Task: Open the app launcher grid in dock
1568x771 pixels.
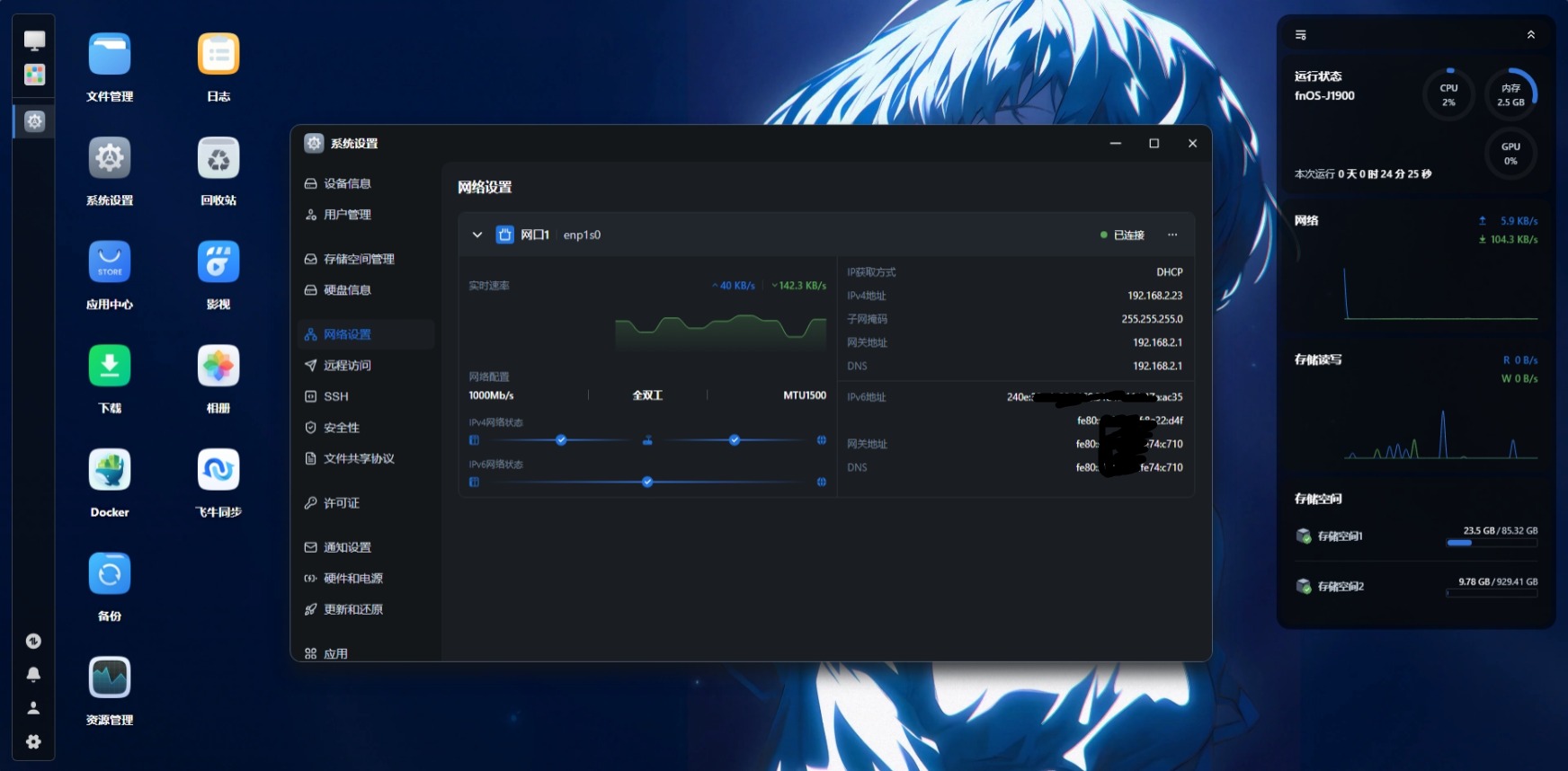Action: (x=34, y=75)
